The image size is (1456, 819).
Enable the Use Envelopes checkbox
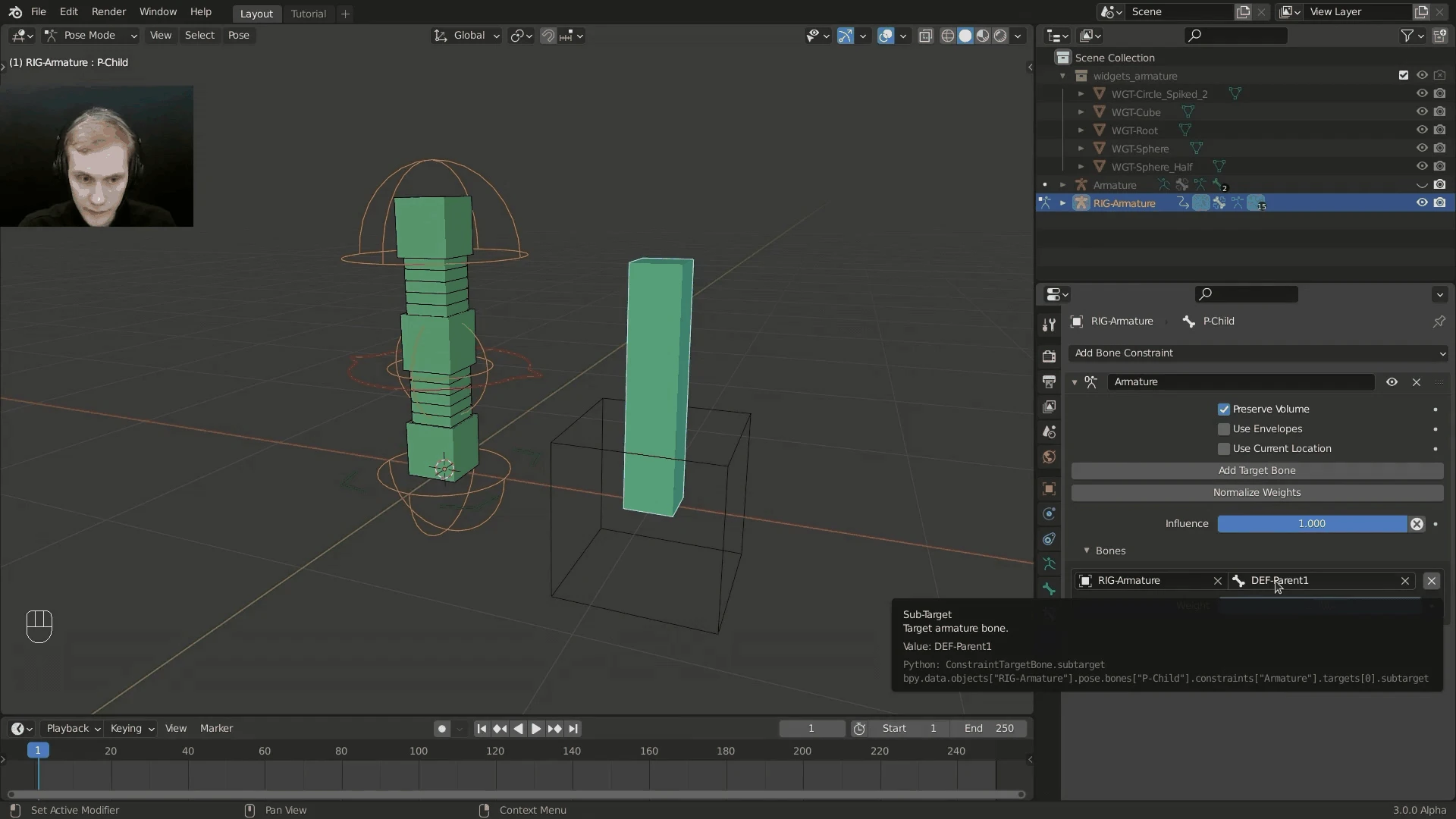tap(1223, 429)
